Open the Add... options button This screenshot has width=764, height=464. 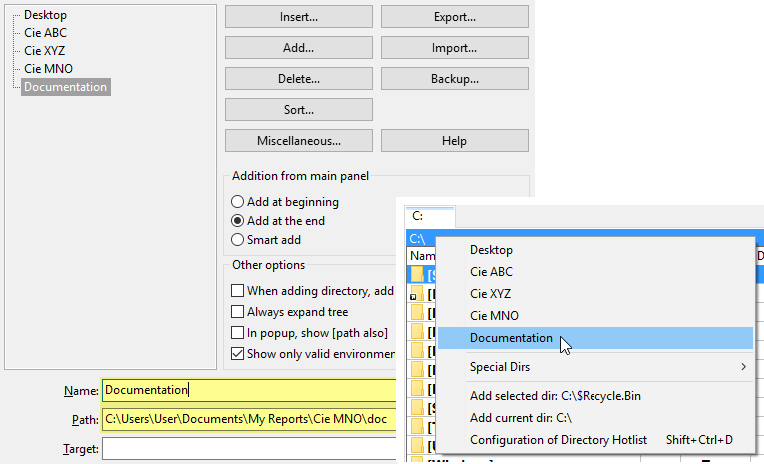[x=298, y=48]
